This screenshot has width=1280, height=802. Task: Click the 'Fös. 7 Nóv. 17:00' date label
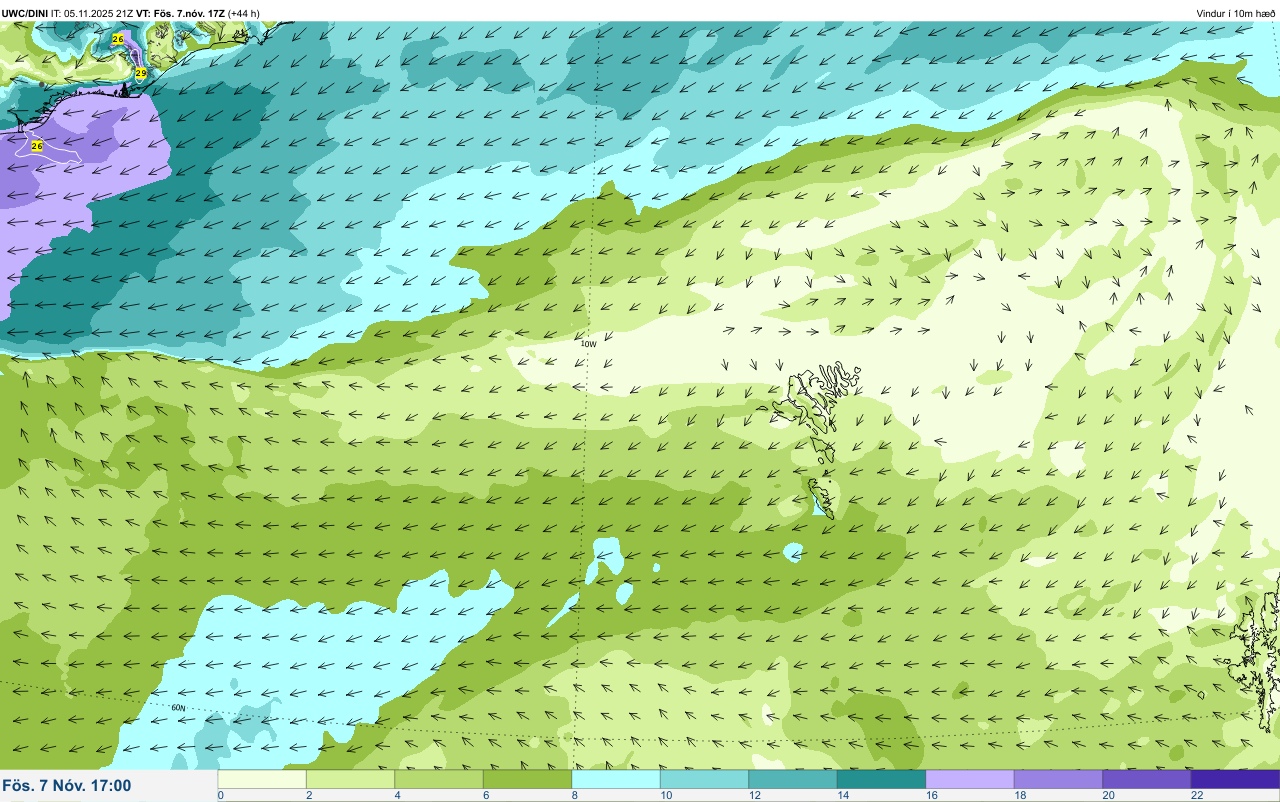pos(67,786)
